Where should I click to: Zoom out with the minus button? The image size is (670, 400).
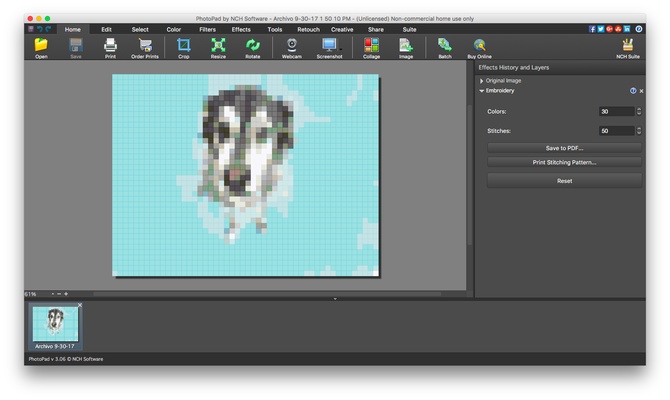click(59, 294)
